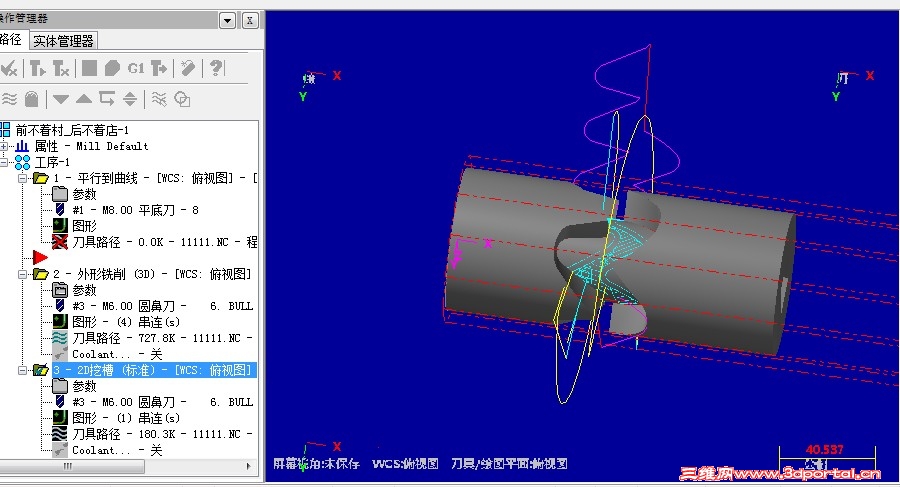Click 刀具/绘图平面:俯视图 status text
The image size is (900, 487).
[x=509, y=463]
